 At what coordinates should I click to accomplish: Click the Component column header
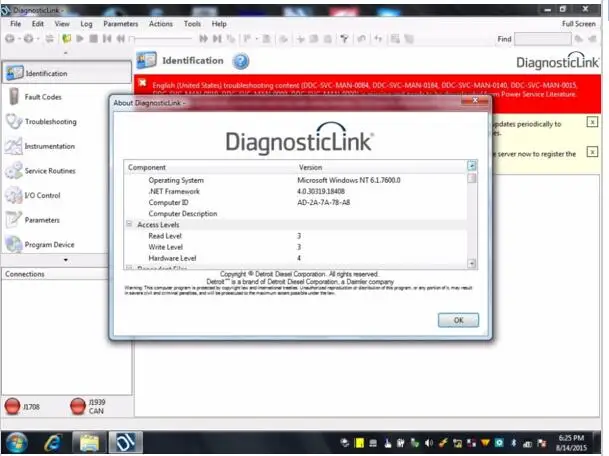point(147,167)
